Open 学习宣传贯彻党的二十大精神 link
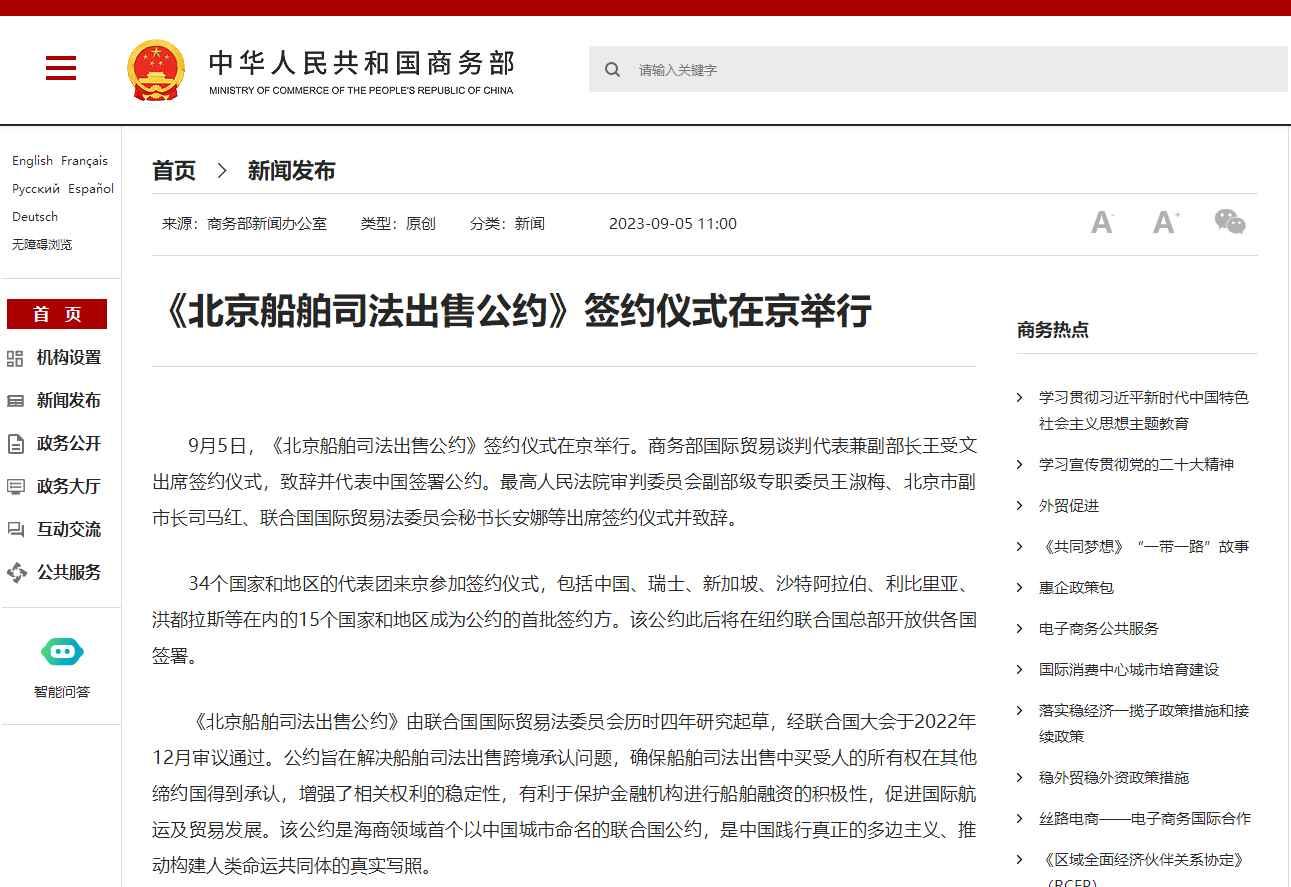This screenshot has width=1291, height=887. (x=1135, y=464)
